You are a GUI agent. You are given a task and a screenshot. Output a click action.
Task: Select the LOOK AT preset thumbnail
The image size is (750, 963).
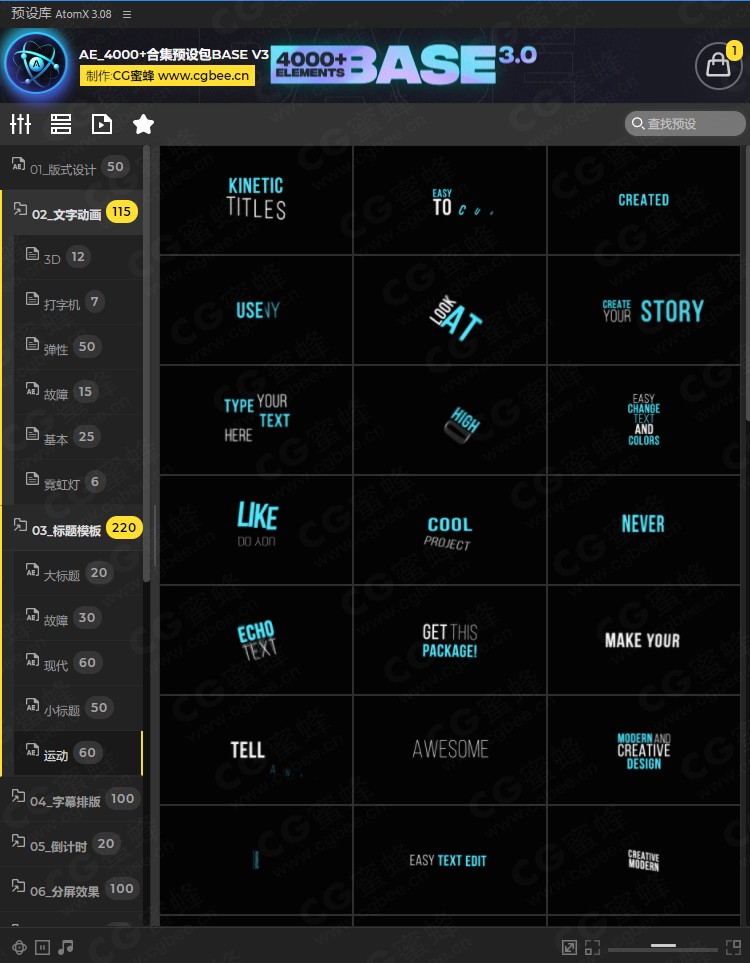coord(450,310)
